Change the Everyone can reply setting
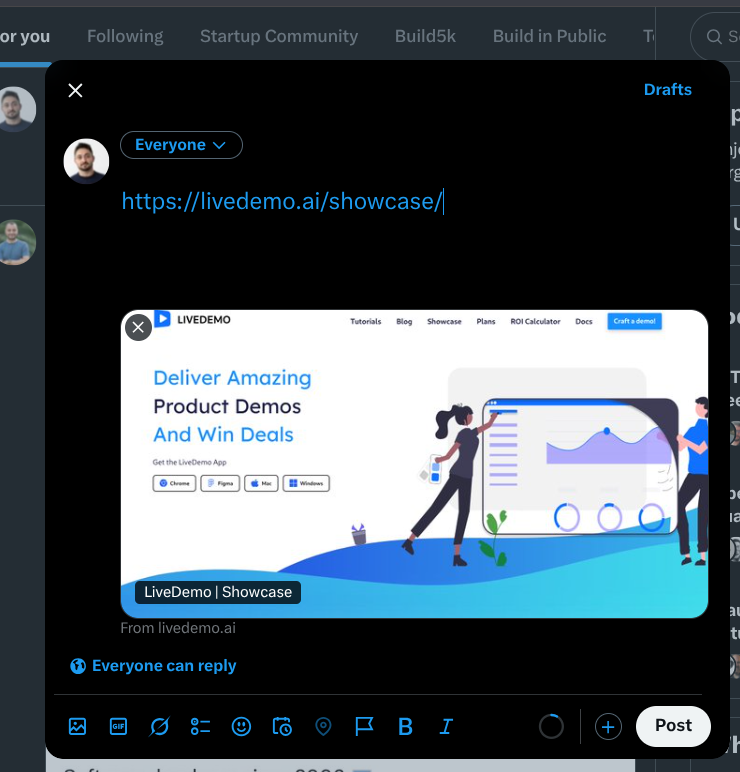 click(x=153, y=666)
